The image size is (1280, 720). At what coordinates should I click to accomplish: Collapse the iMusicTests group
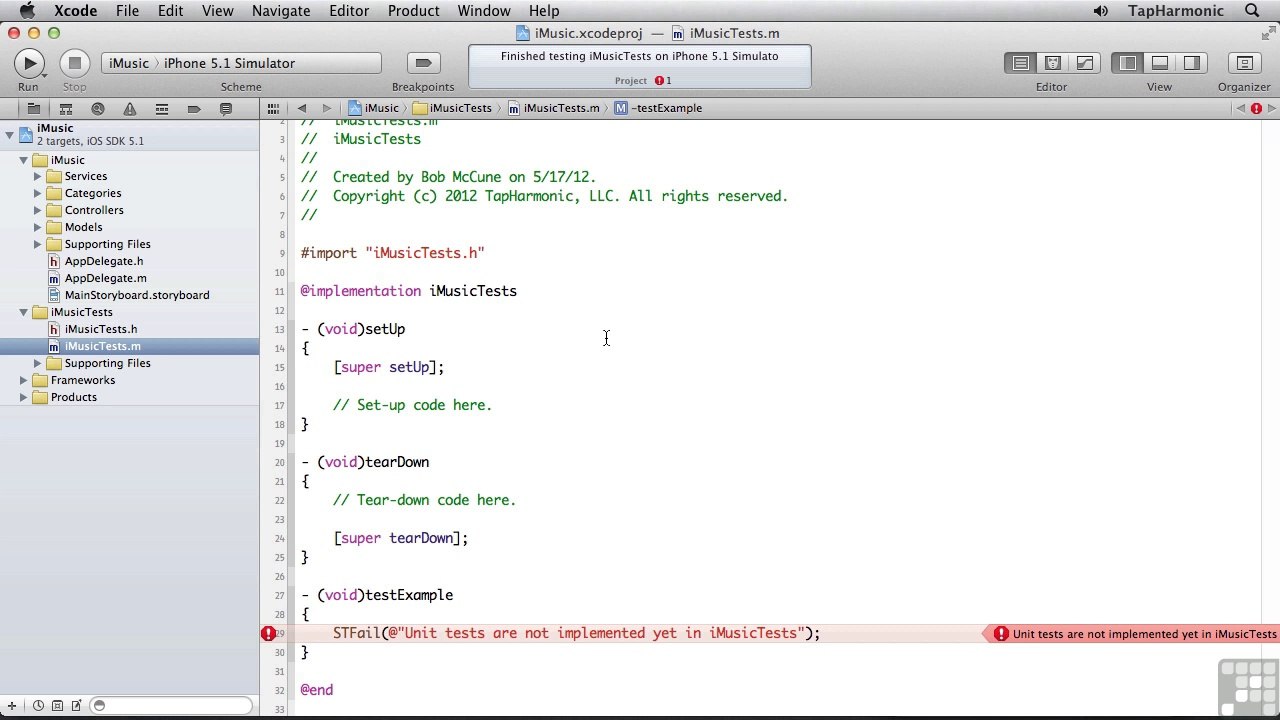click(x=24, y=313)
